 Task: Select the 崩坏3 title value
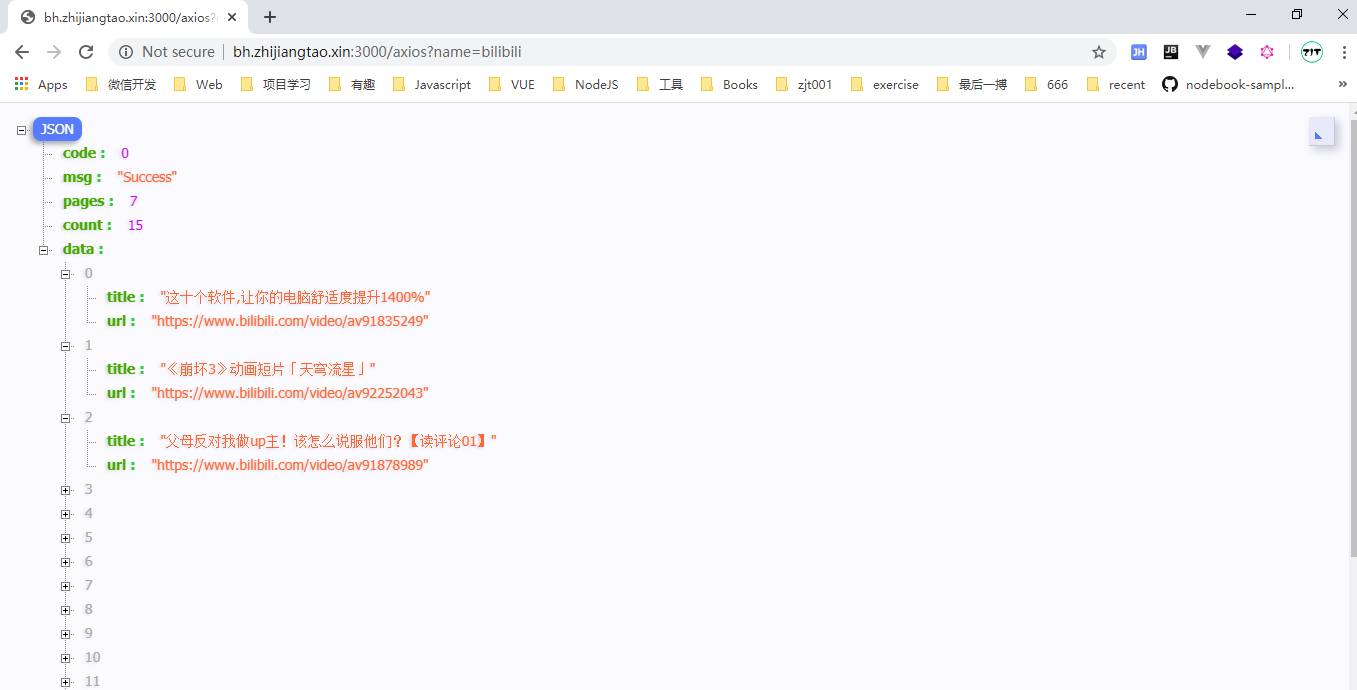pyautogui.click(x=268, y=369)
